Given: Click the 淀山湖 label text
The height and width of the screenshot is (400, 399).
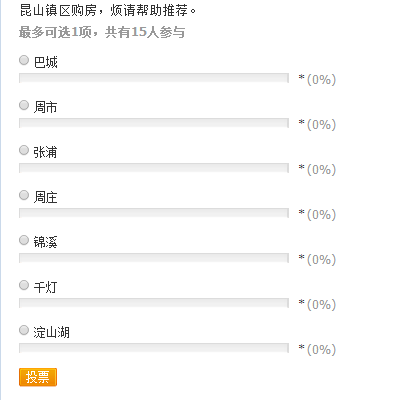Looking at the screenshot, I should [51, 332].
